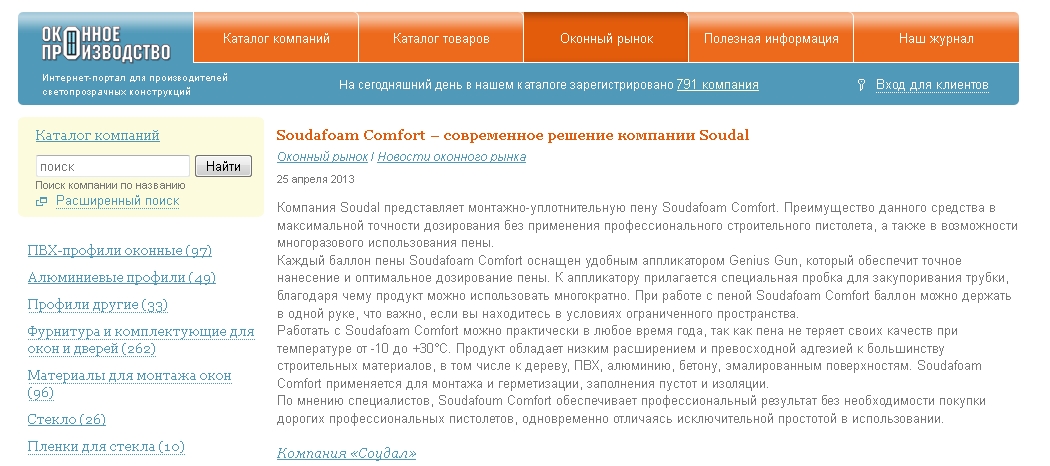The image size is (1050, 466).
Task: Click the key icon beside Вход для клиентов
Action: pyautogui.click(x=862, y=85)
